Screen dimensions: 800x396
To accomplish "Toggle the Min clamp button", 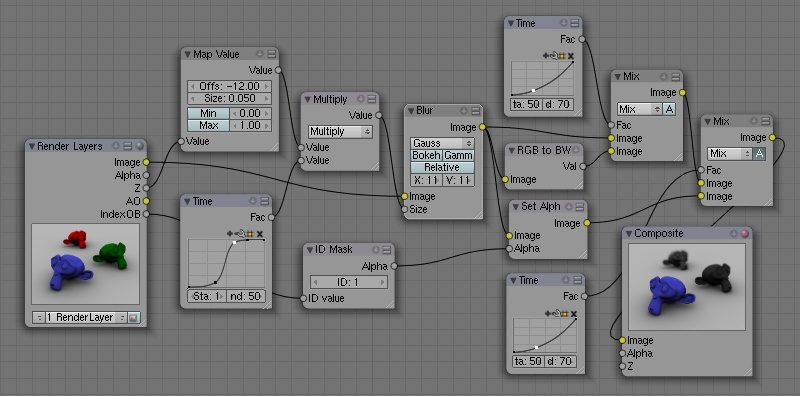I will coord(208,113).
